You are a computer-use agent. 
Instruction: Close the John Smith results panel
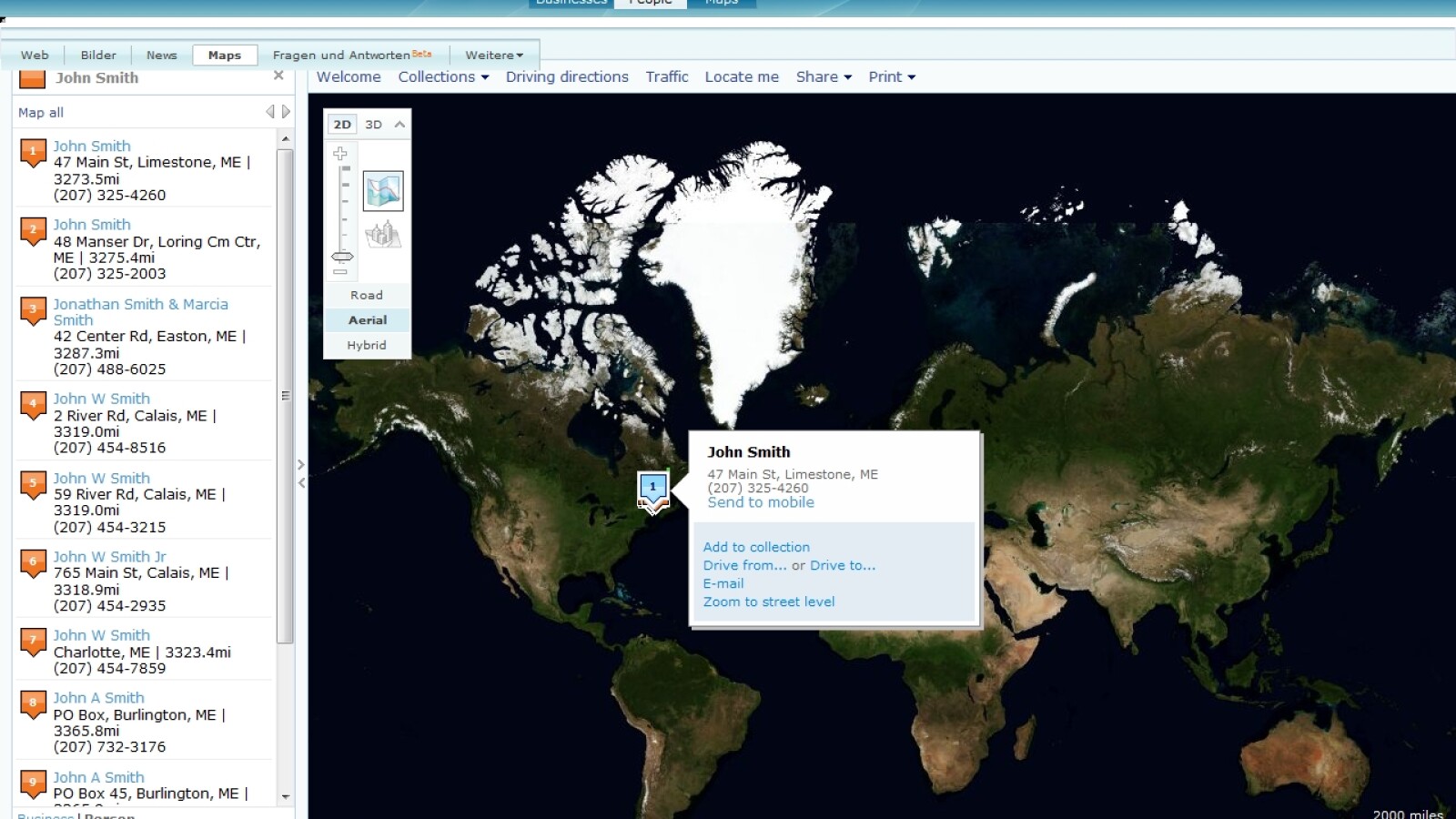[x=278, y=76]
